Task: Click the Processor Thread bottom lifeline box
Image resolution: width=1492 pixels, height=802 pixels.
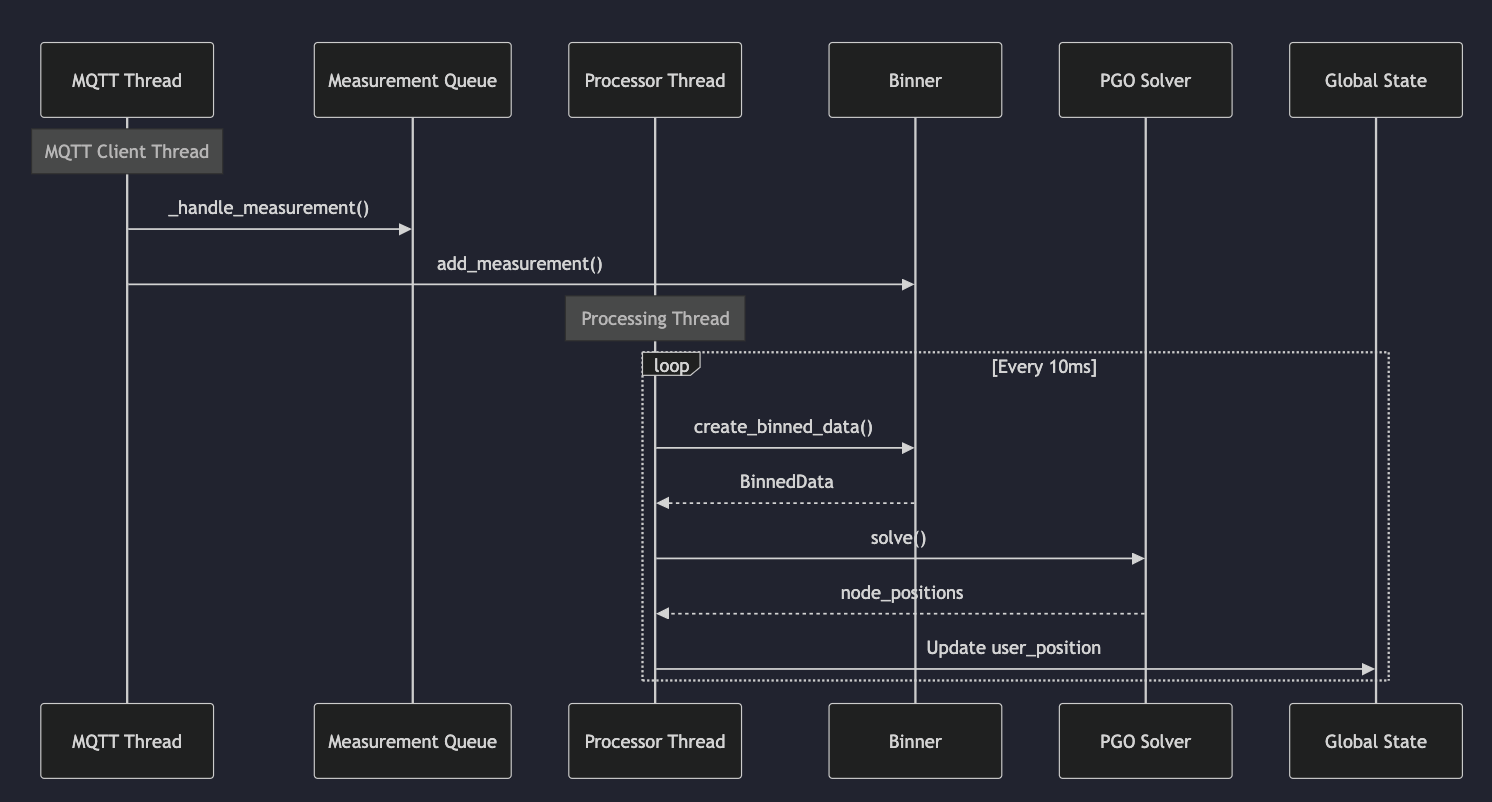Action: point(654,741)
